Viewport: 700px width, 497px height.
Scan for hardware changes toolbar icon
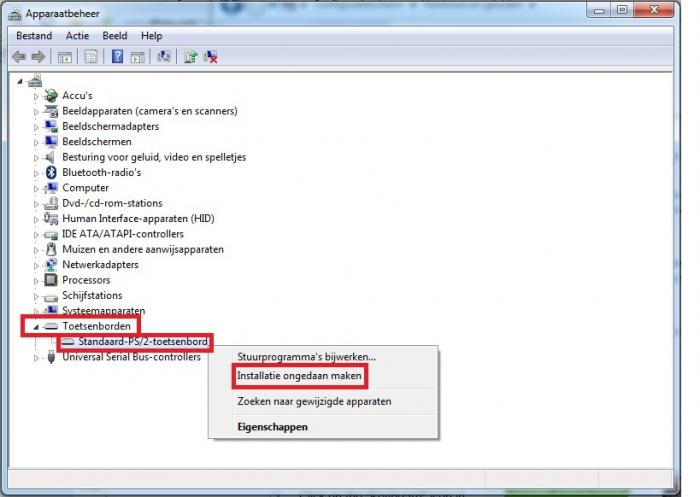(164, 56)
